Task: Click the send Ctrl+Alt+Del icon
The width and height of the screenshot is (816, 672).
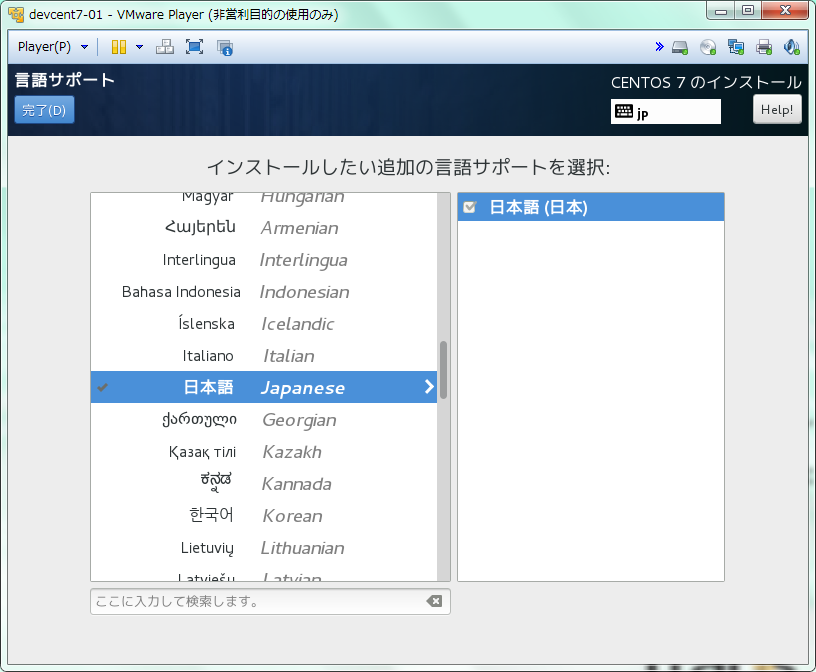Action: click(166, 47)
